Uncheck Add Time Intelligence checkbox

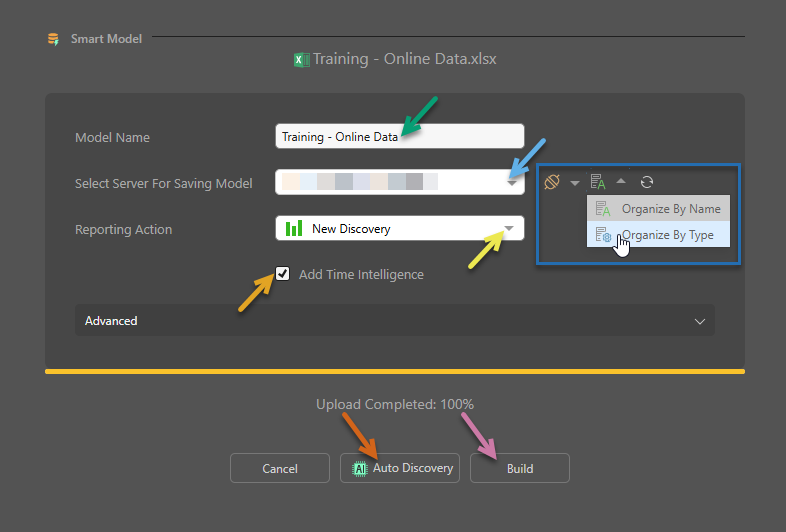(283, 274)
